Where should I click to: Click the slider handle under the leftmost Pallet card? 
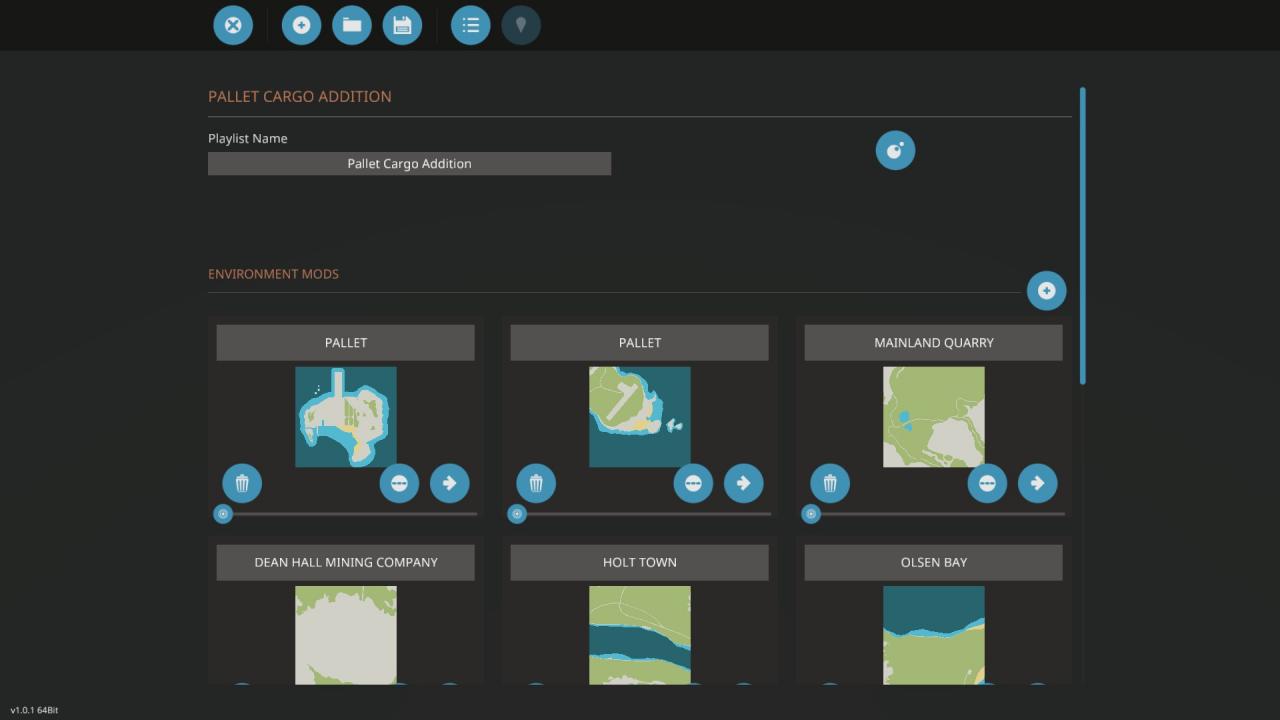click(223, 514)
